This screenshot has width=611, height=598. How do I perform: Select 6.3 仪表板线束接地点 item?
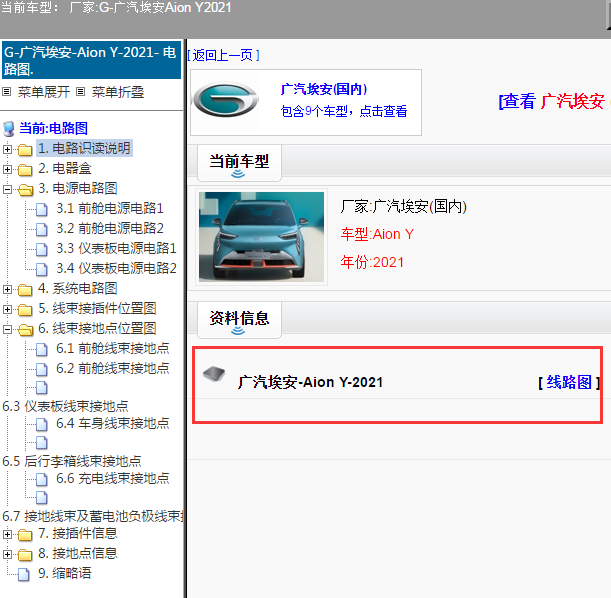coord(65,406)
